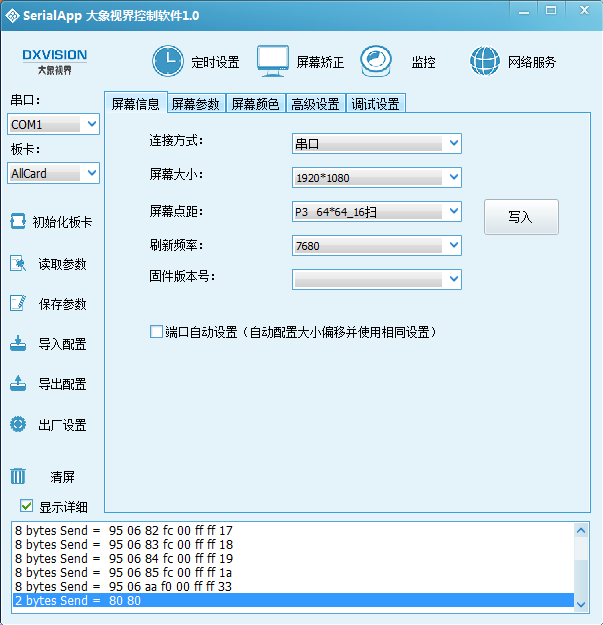Click the 屏幕矫正 monitor icon
Viewport: 603px width, 625px height.
click(273, 61)
